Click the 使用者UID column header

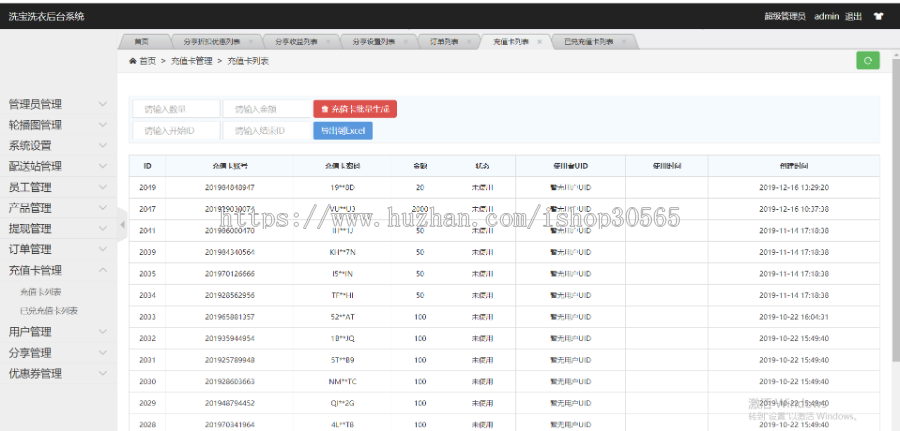(571, 166)
